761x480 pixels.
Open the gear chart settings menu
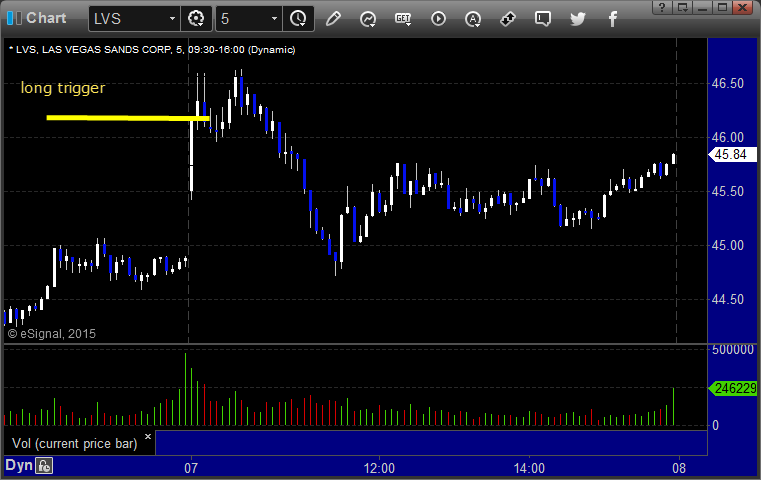coord(196,19)
